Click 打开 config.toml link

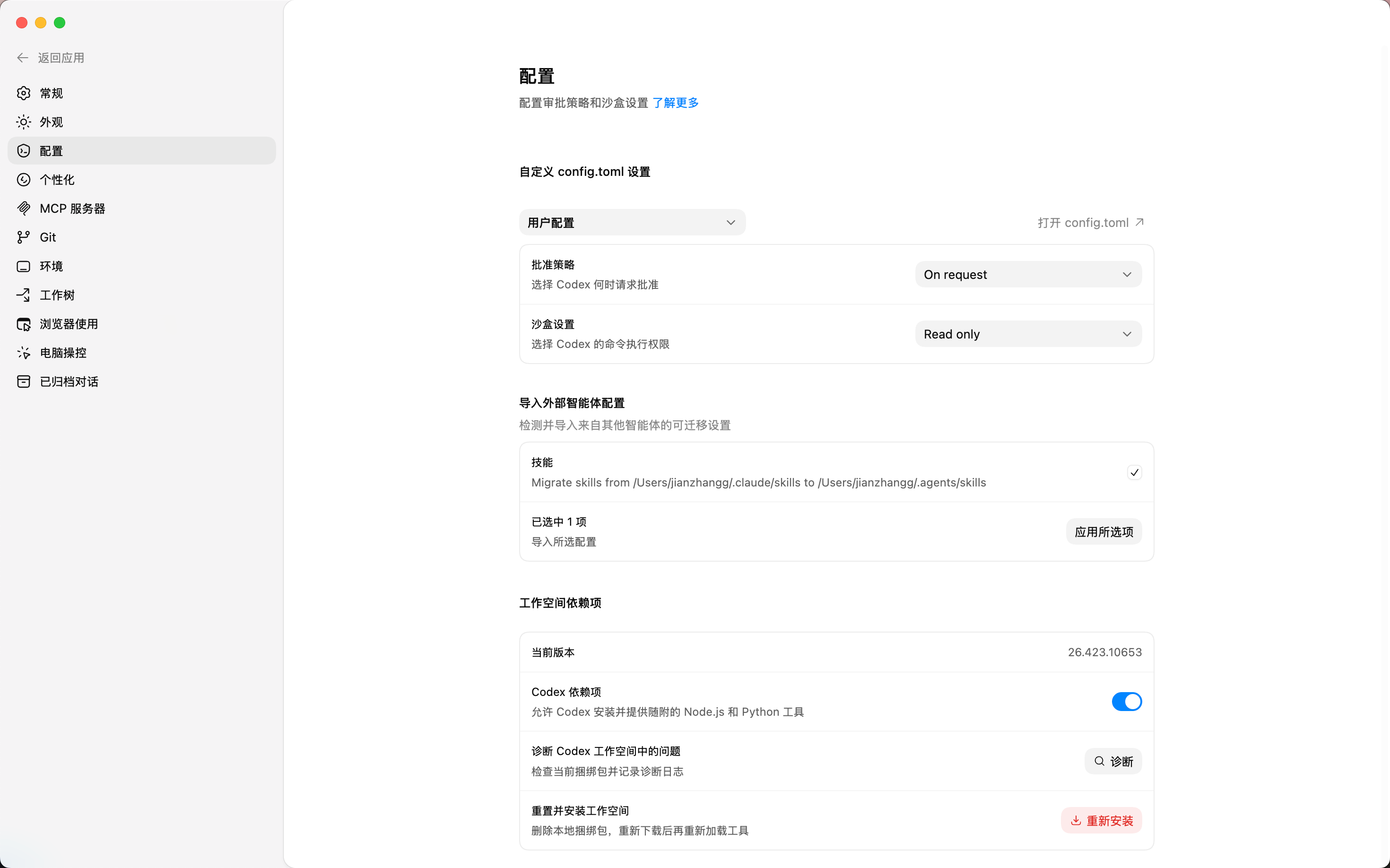1090,223
